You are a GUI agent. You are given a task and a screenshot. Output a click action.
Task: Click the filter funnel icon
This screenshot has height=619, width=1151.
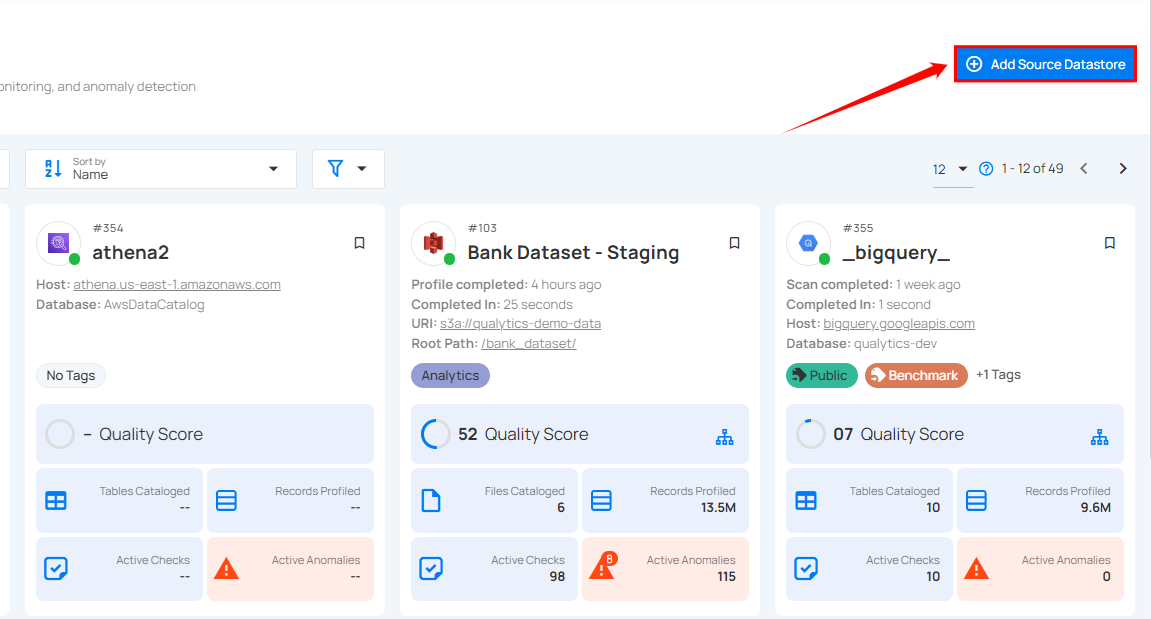(x=336, y=168)
